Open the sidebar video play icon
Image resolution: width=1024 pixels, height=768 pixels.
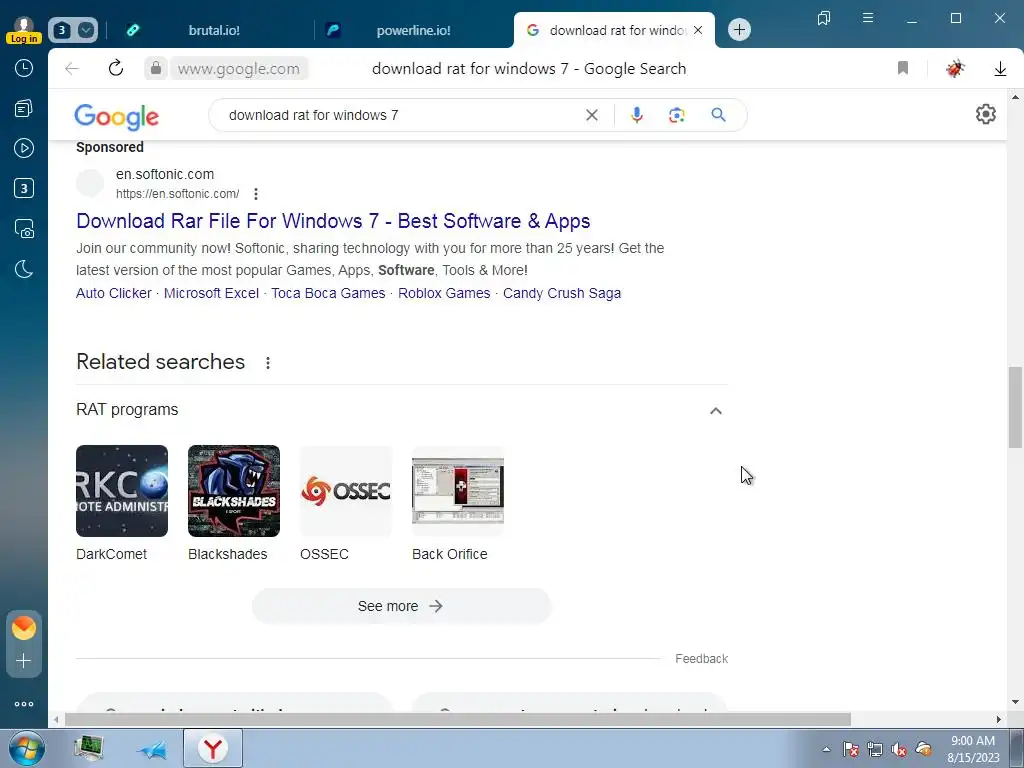(24, 148)
